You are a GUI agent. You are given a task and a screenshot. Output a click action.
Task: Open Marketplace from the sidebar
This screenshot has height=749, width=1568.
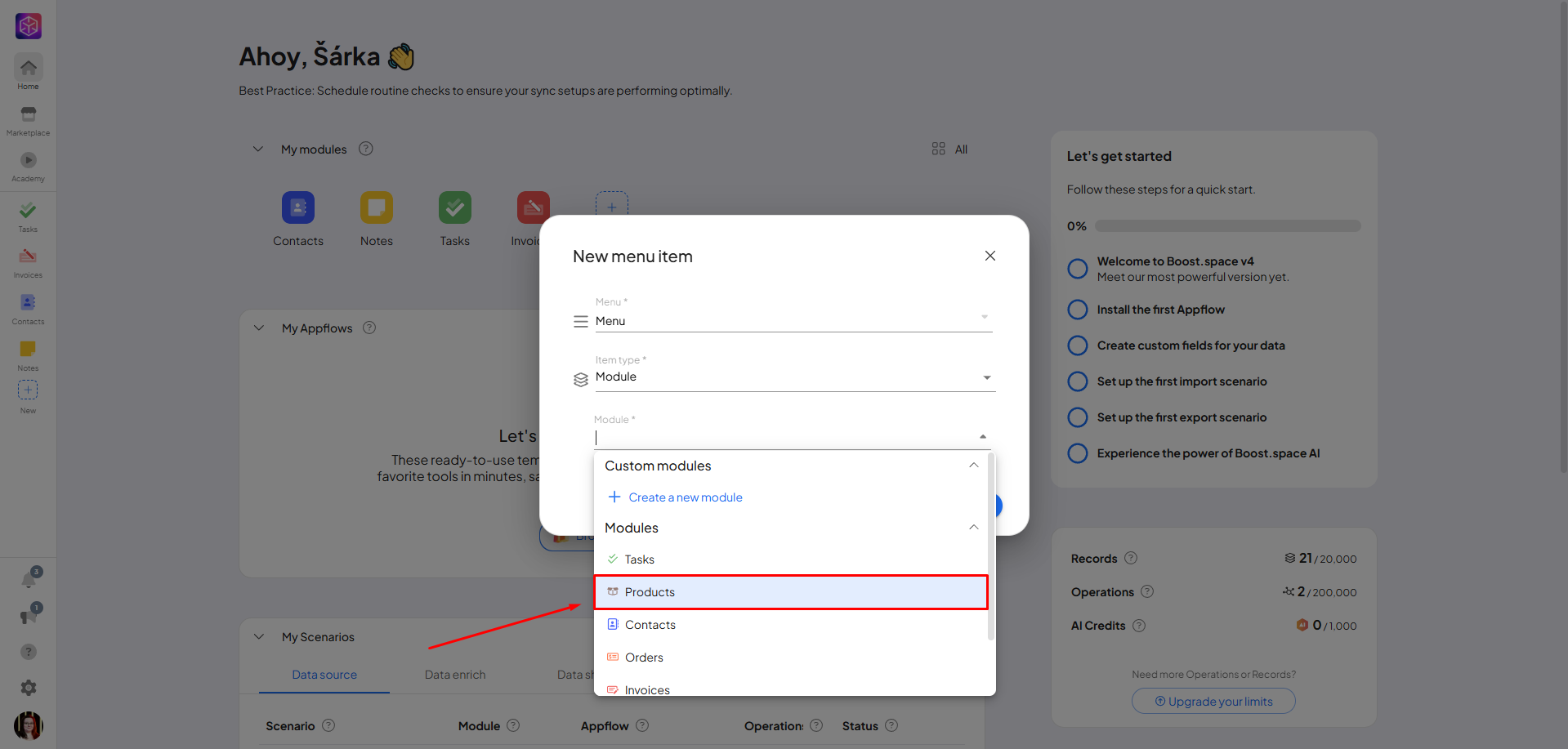[x=28, y=120]
